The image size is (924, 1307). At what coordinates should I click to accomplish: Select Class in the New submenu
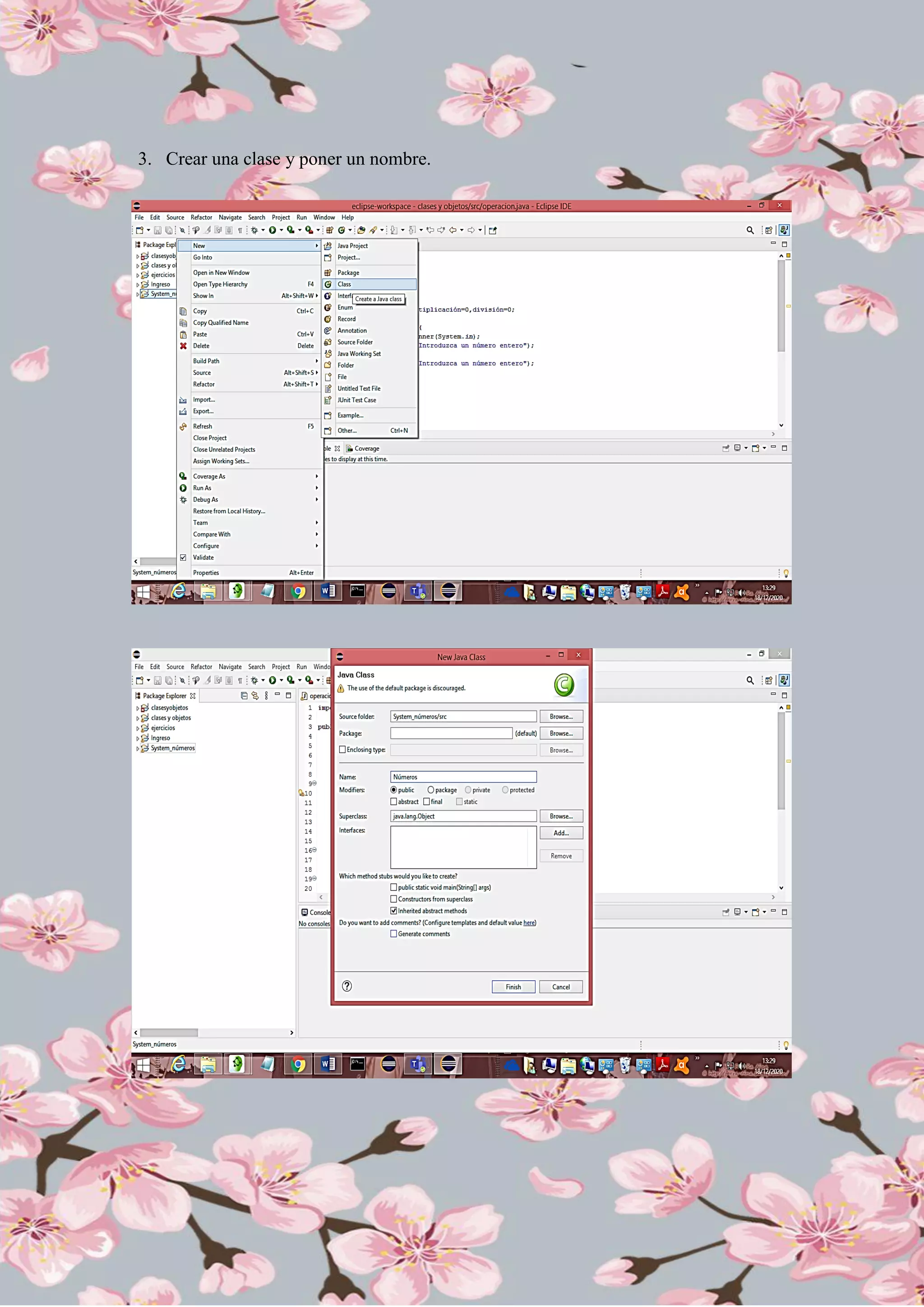point(344,285)
